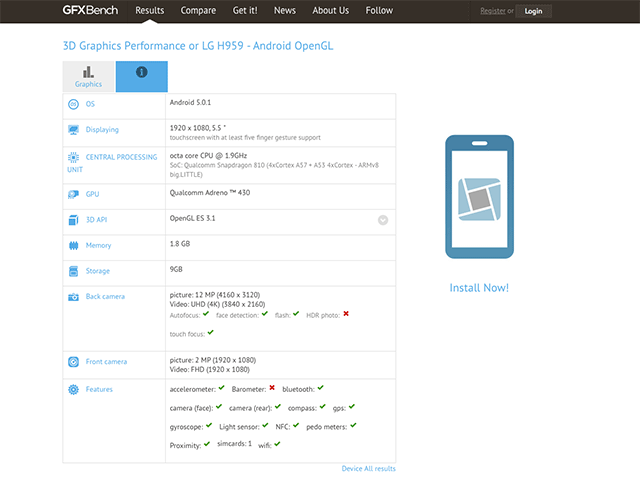Click the OS label
Screen dimensions: 640x480
(90, 104)
